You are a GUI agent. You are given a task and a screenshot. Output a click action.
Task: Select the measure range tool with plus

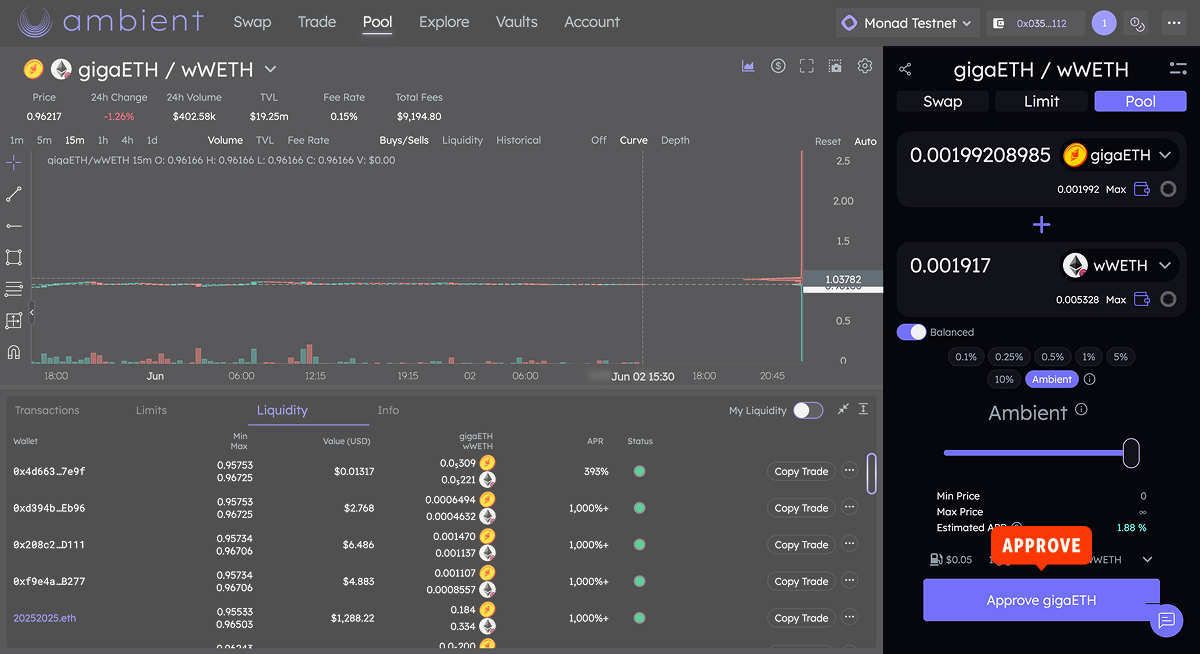point(14,321)
